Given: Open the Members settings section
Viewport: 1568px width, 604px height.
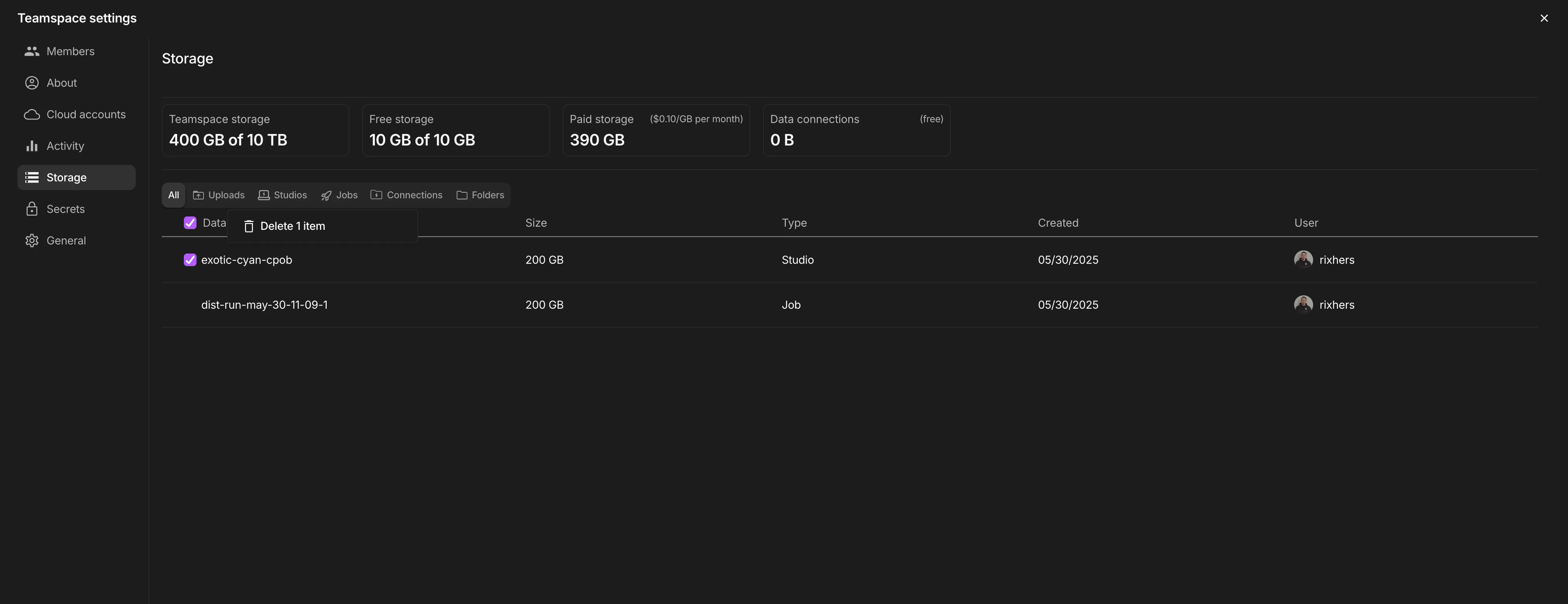Looking at the screenshot, I should click(x=76, y=51).
